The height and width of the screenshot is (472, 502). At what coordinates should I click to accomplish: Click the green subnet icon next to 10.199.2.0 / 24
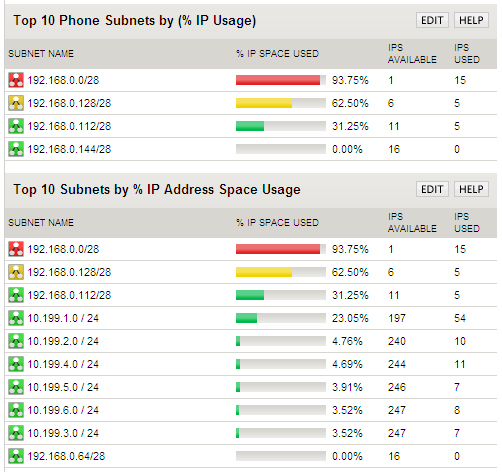[16, 341]
